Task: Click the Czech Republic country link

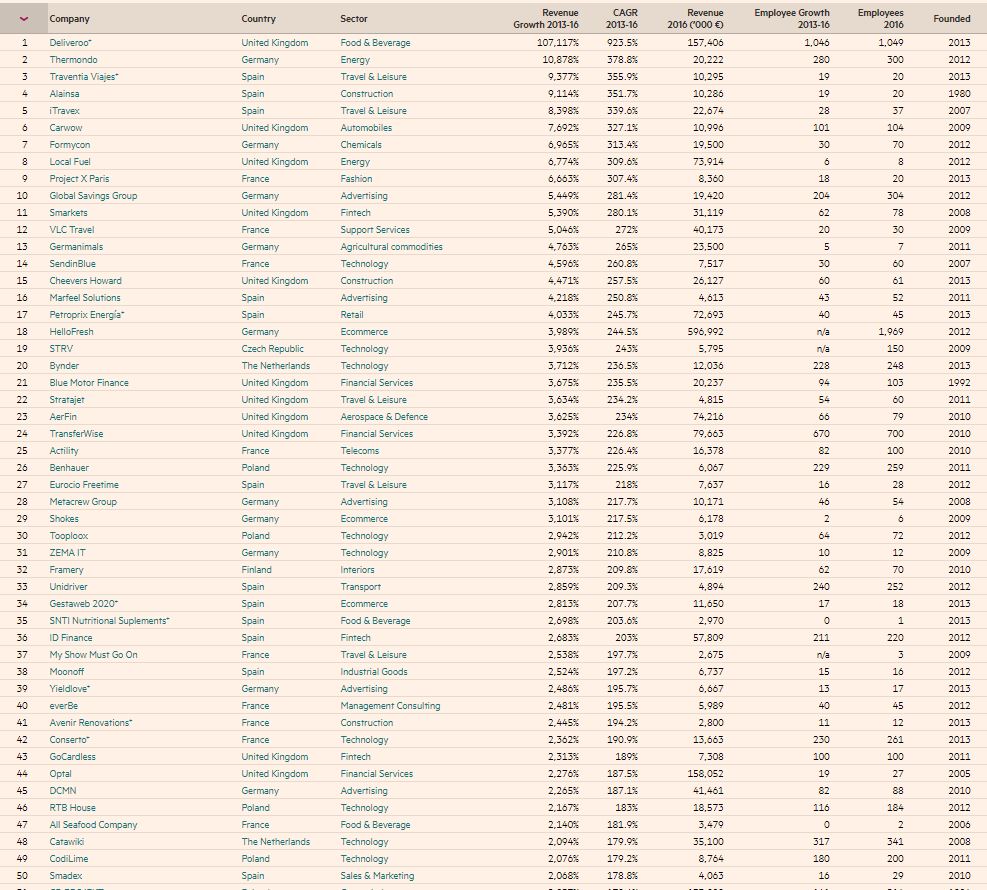Action: click(273, 349)
